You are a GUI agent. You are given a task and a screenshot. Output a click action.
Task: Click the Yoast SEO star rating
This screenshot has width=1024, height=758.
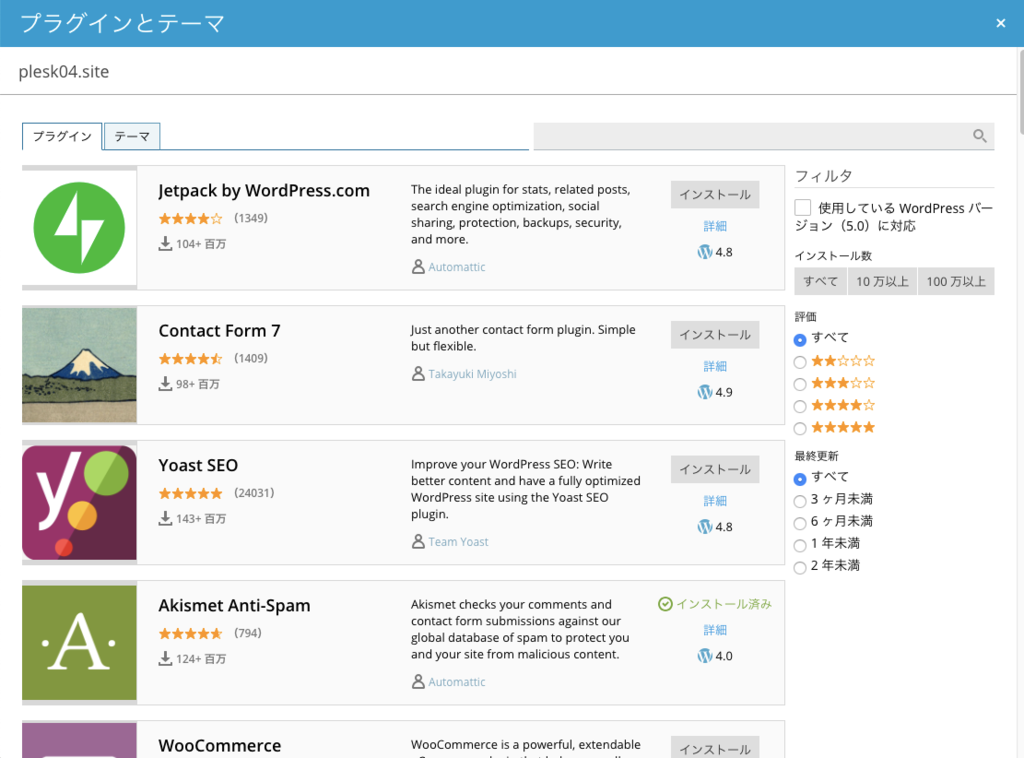click(x=191, y=493)
